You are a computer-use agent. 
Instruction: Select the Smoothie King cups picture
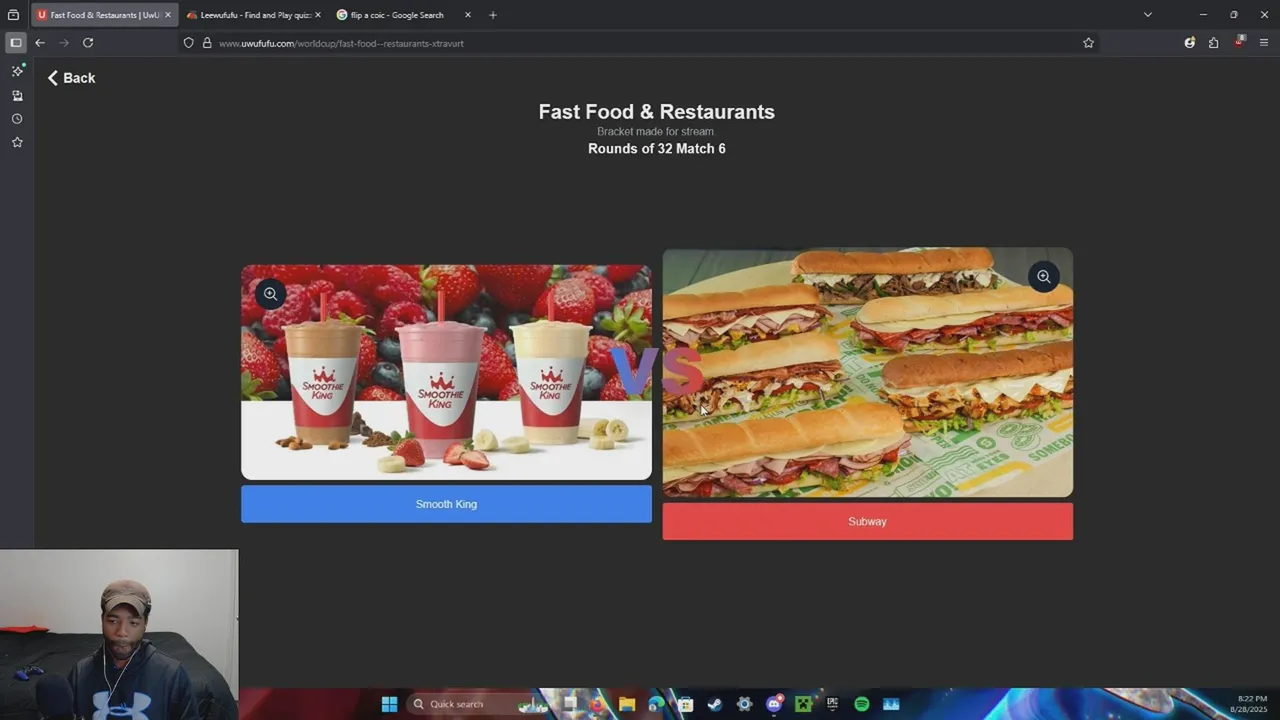coord(446,372)
